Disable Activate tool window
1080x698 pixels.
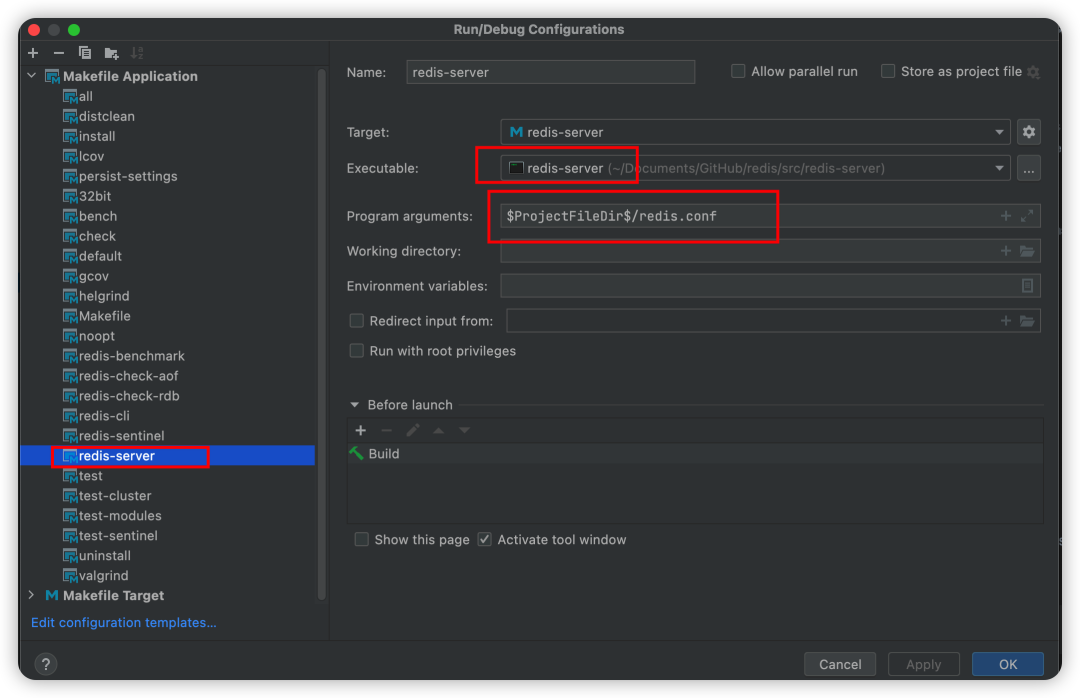(x=484, y=539)
